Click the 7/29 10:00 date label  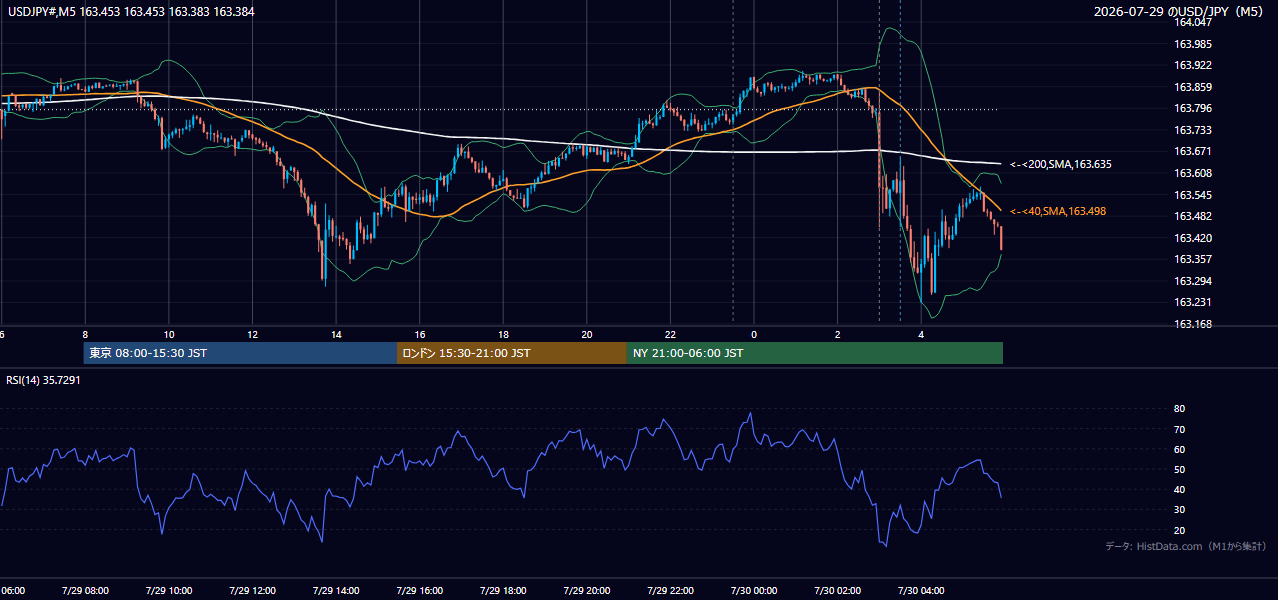[x=168, y=591]
